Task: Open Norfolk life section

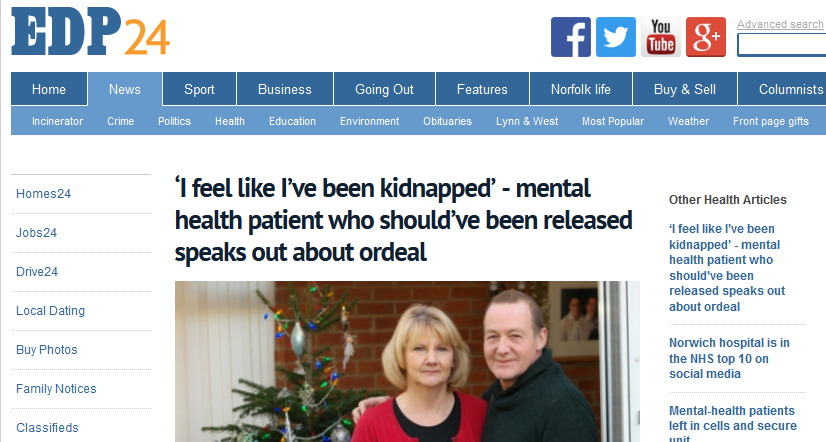Action: [581, 90]
